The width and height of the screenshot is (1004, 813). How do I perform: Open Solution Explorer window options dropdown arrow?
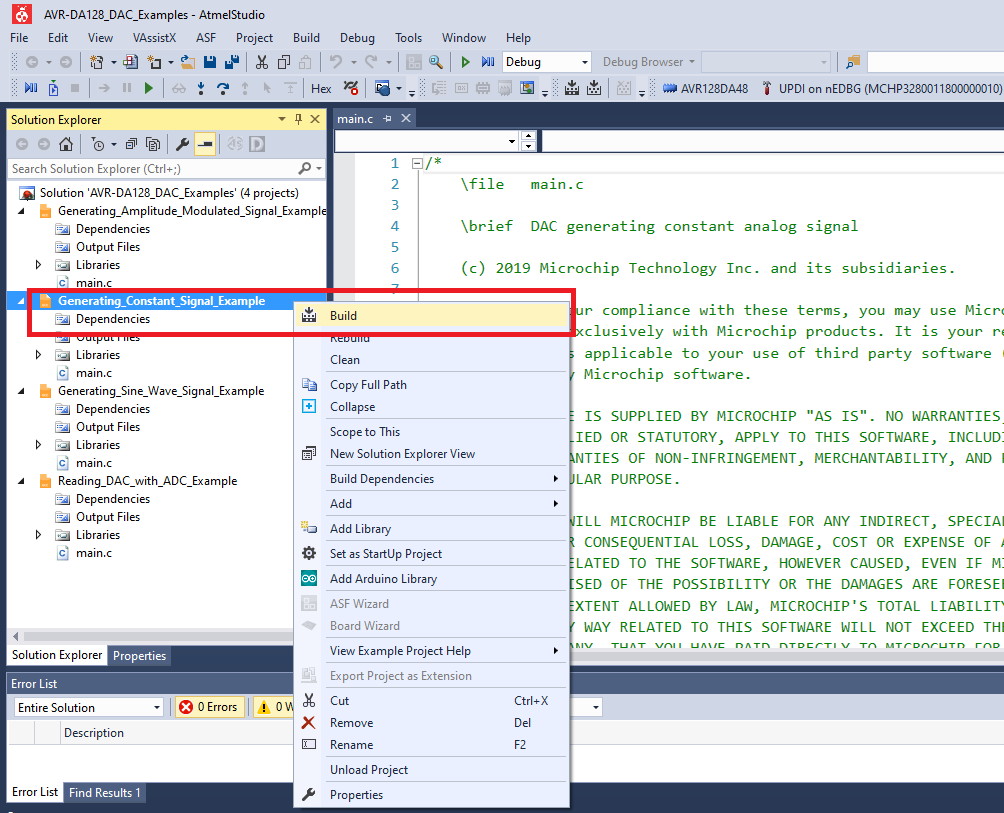(282, 119)
